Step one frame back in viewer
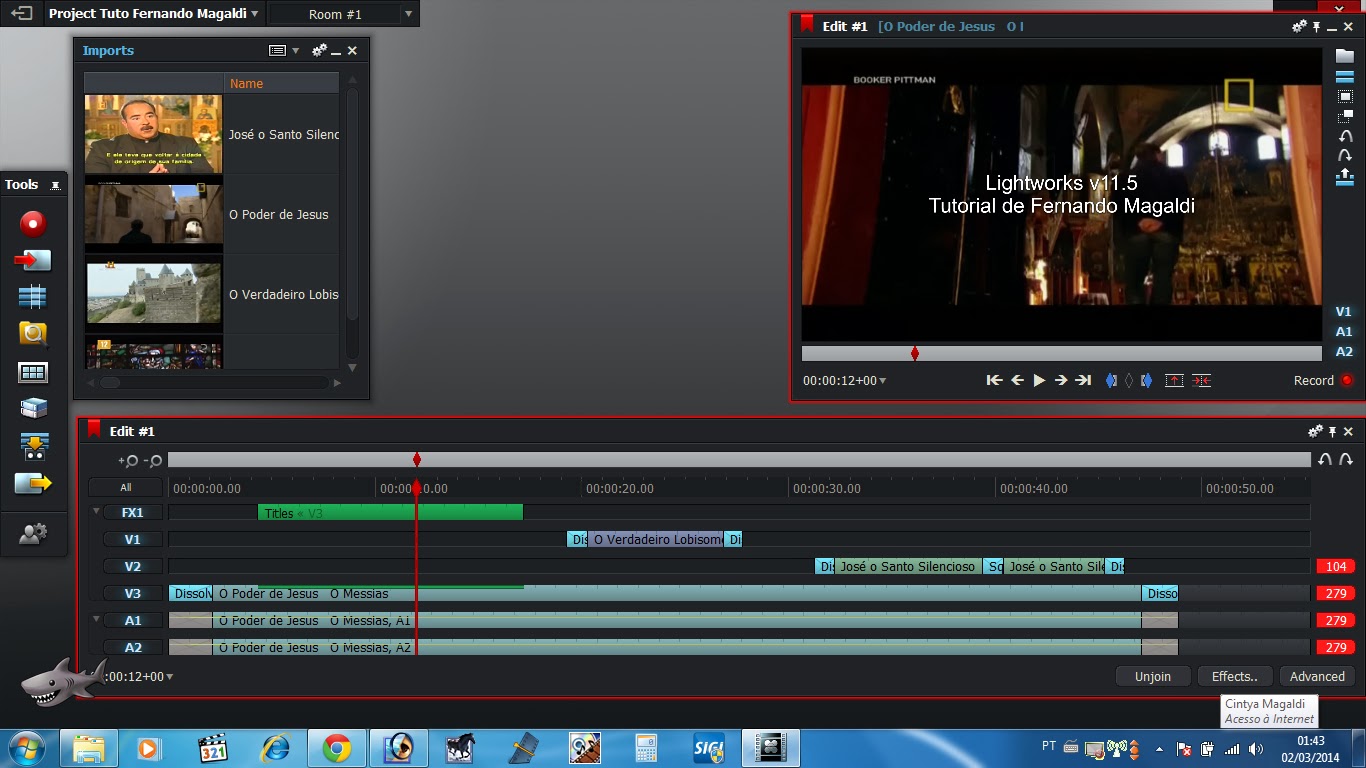 pyautogui.click(x=1017, y=380)
